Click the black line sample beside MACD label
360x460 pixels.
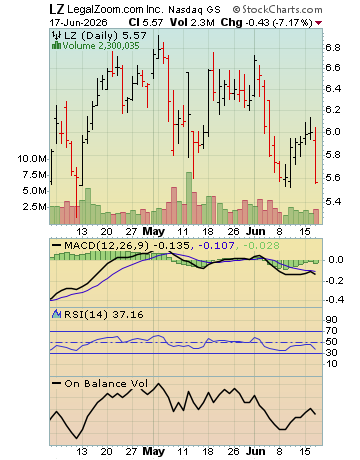pyautogui.click(x=57, y=246)
